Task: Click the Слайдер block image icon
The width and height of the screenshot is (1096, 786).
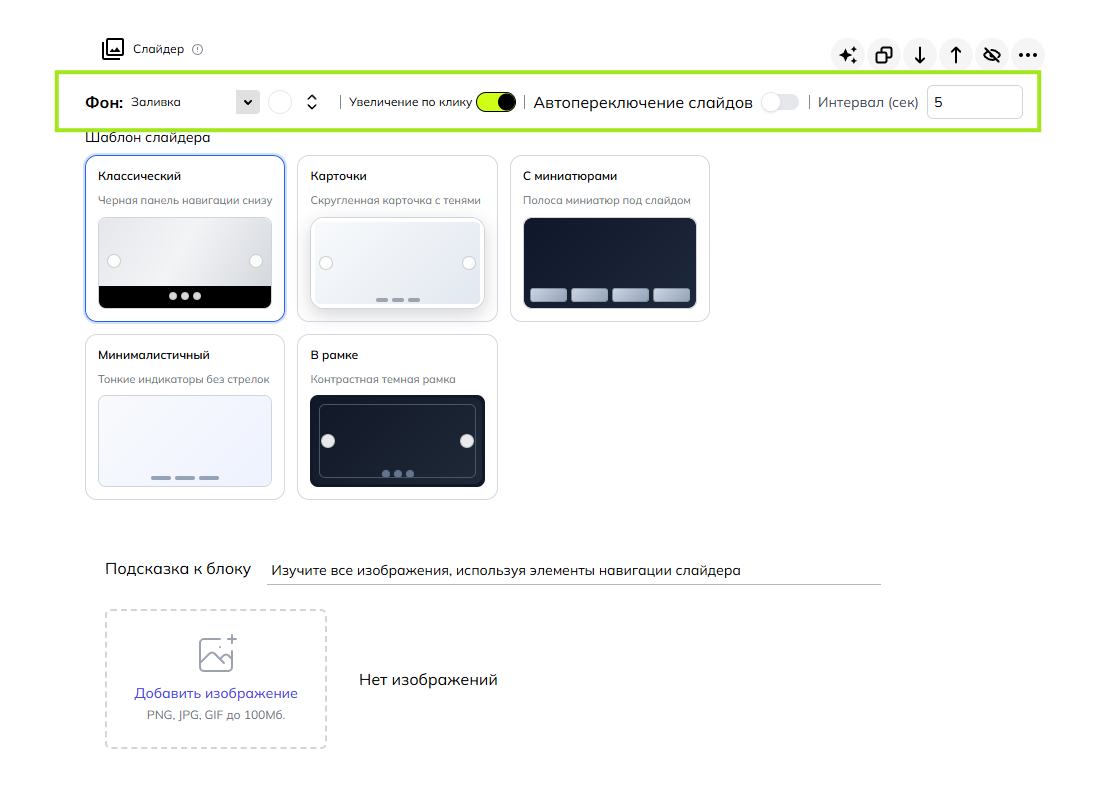Action: pos(113,49)
